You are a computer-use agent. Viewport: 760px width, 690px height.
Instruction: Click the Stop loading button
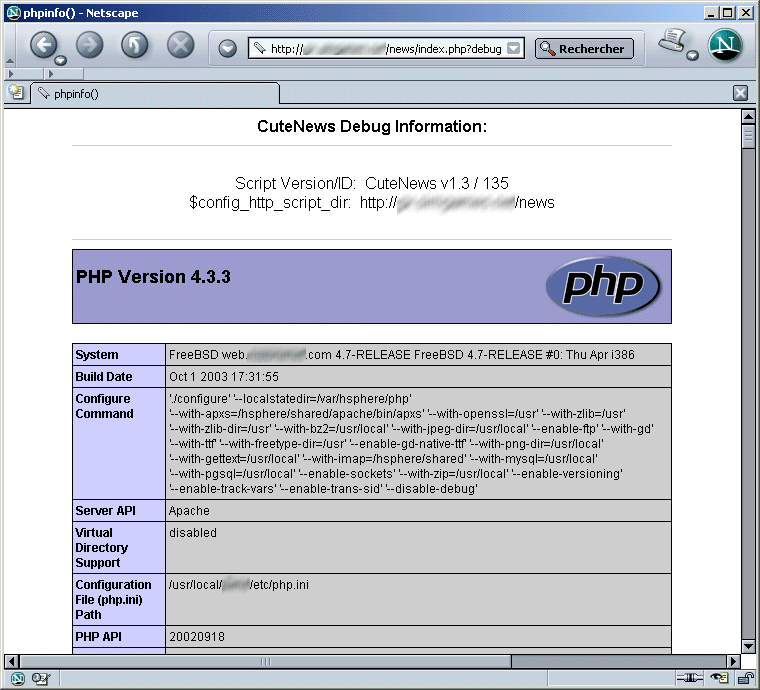(180, 44)
